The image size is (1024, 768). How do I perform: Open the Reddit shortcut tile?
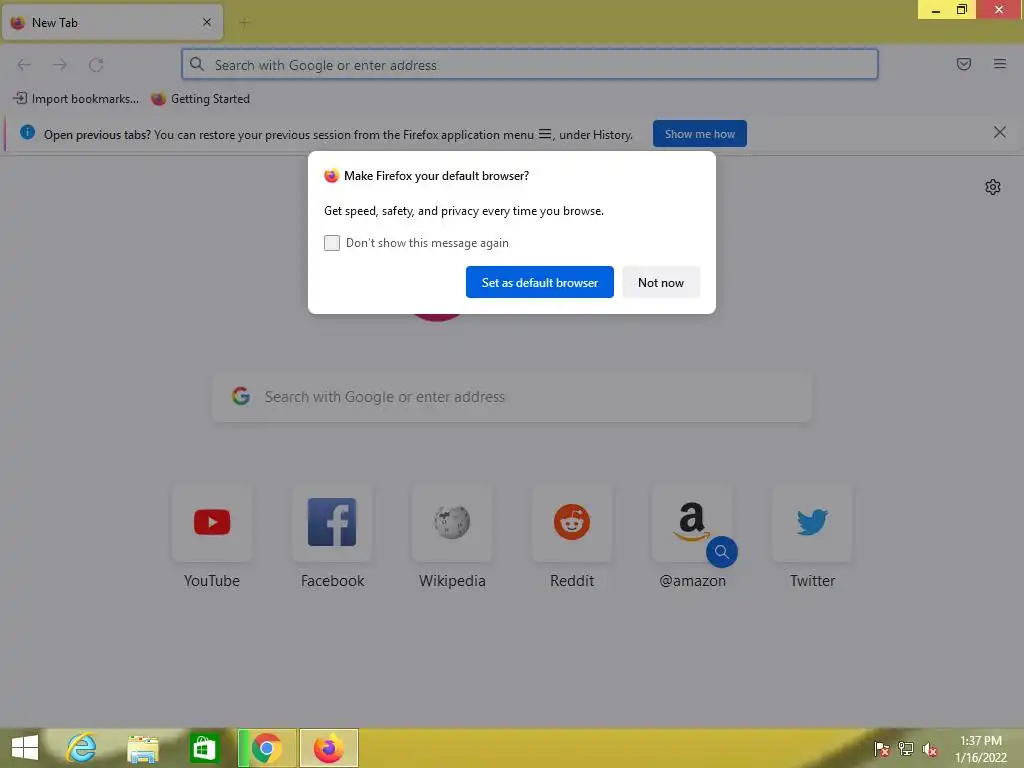tap(572, 523)
